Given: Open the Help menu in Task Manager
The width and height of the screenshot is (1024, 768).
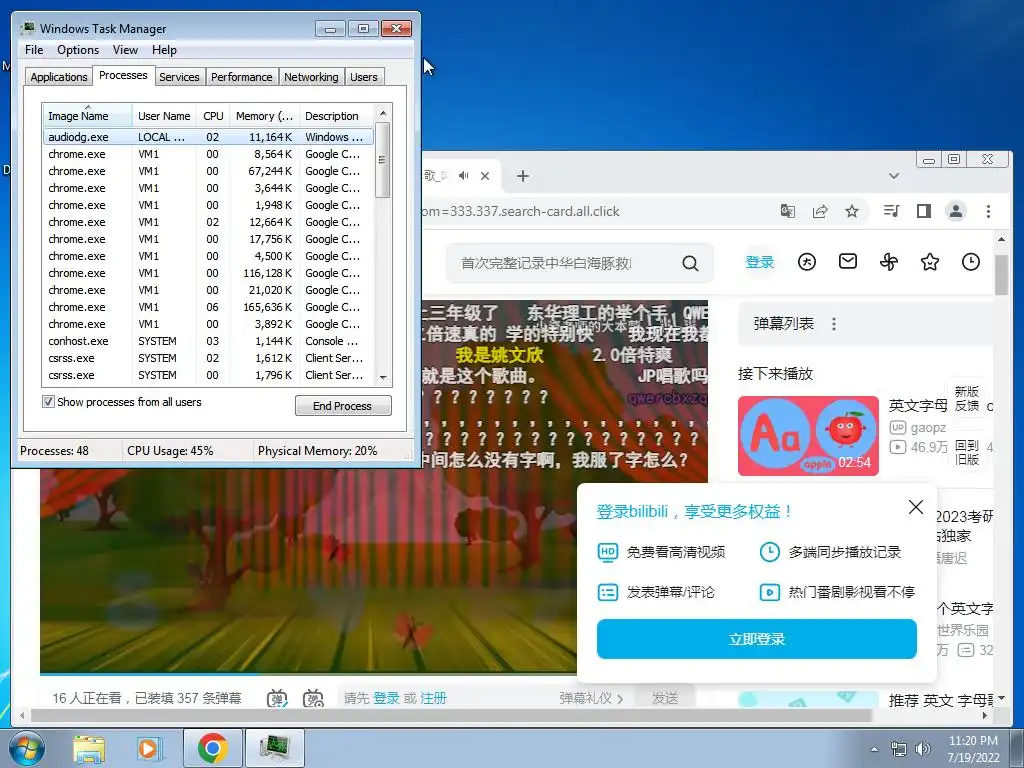Looking at the screenshot, I should [x=164, y=50].
